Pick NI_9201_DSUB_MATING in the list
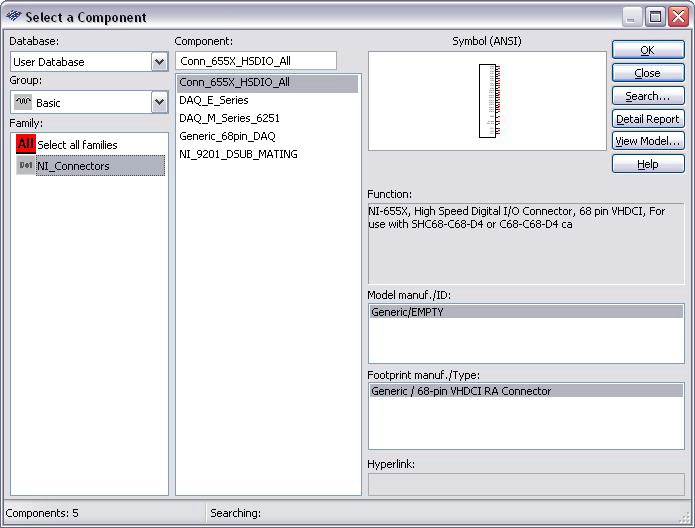The image size is (695, 528). pos(238,155)
